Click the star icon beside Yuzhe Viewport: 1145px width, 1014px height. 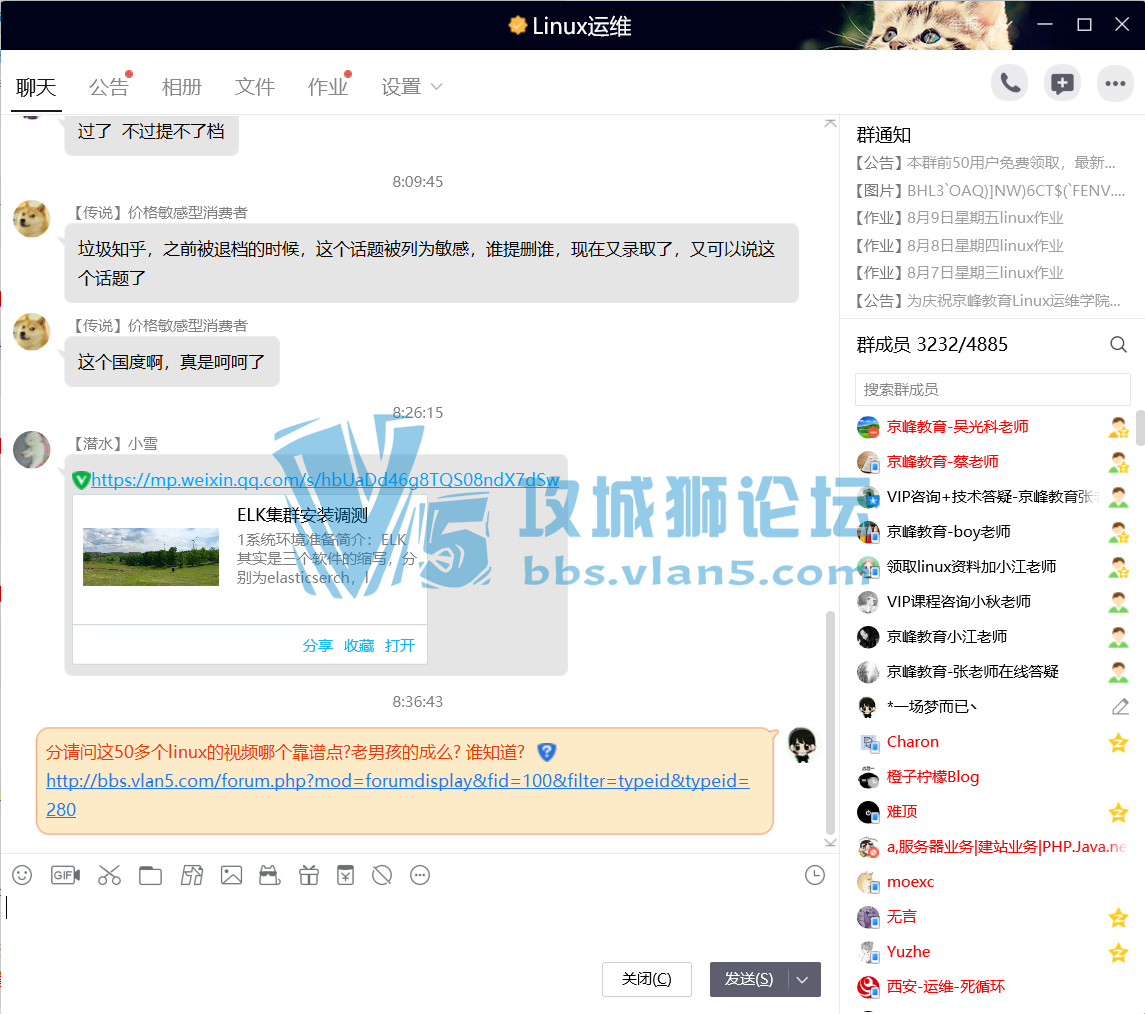(x=1118, y=952)
